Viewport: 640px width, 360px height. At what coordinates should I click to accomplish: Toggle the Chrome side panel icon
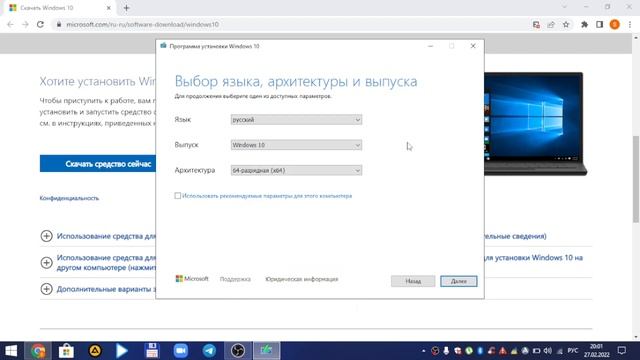coord(599,24)
